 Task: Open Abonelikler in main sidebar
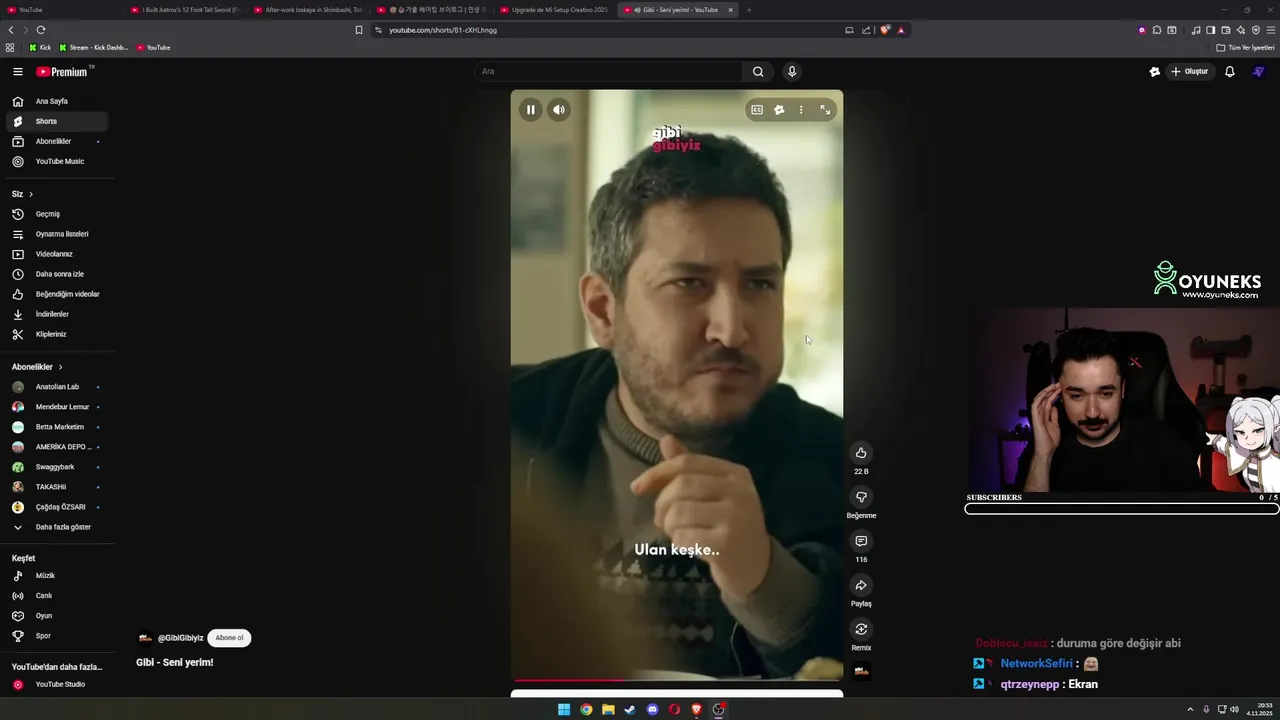point(57,141)
